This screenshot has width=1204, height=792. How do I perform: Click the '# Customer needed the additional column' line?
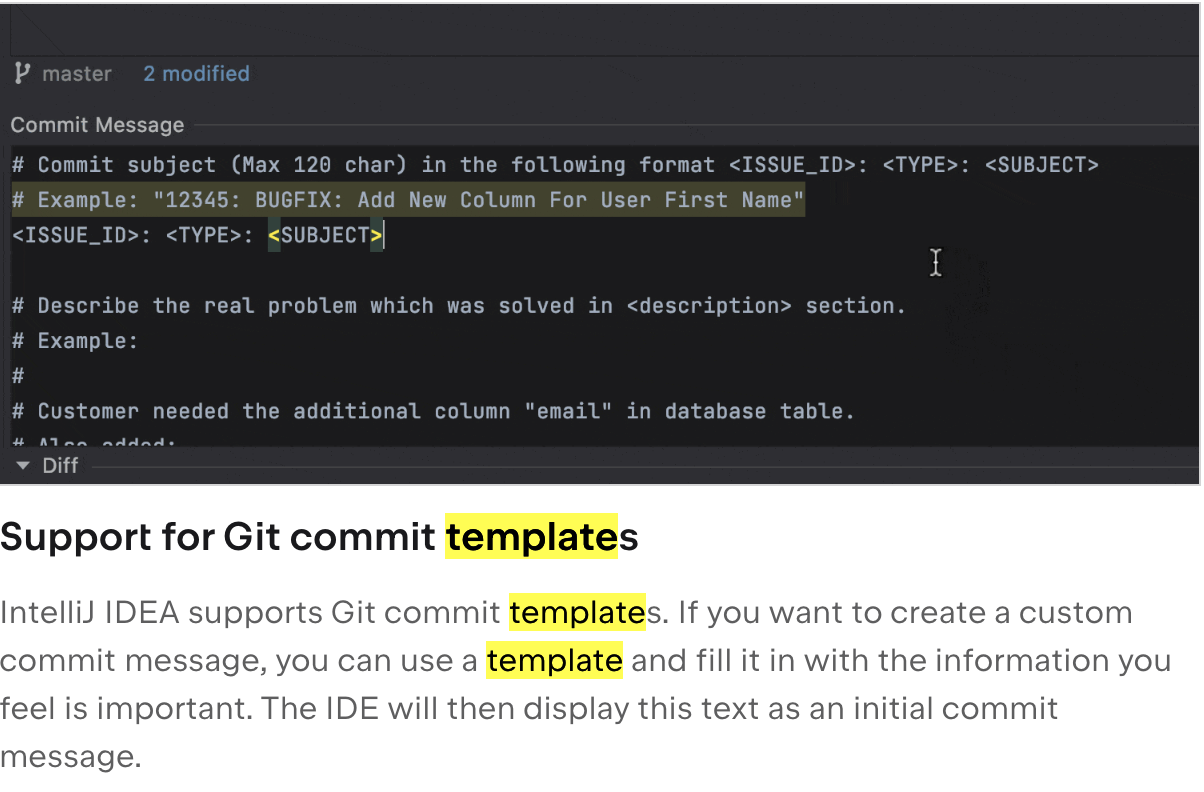click(x=433, y=411)
